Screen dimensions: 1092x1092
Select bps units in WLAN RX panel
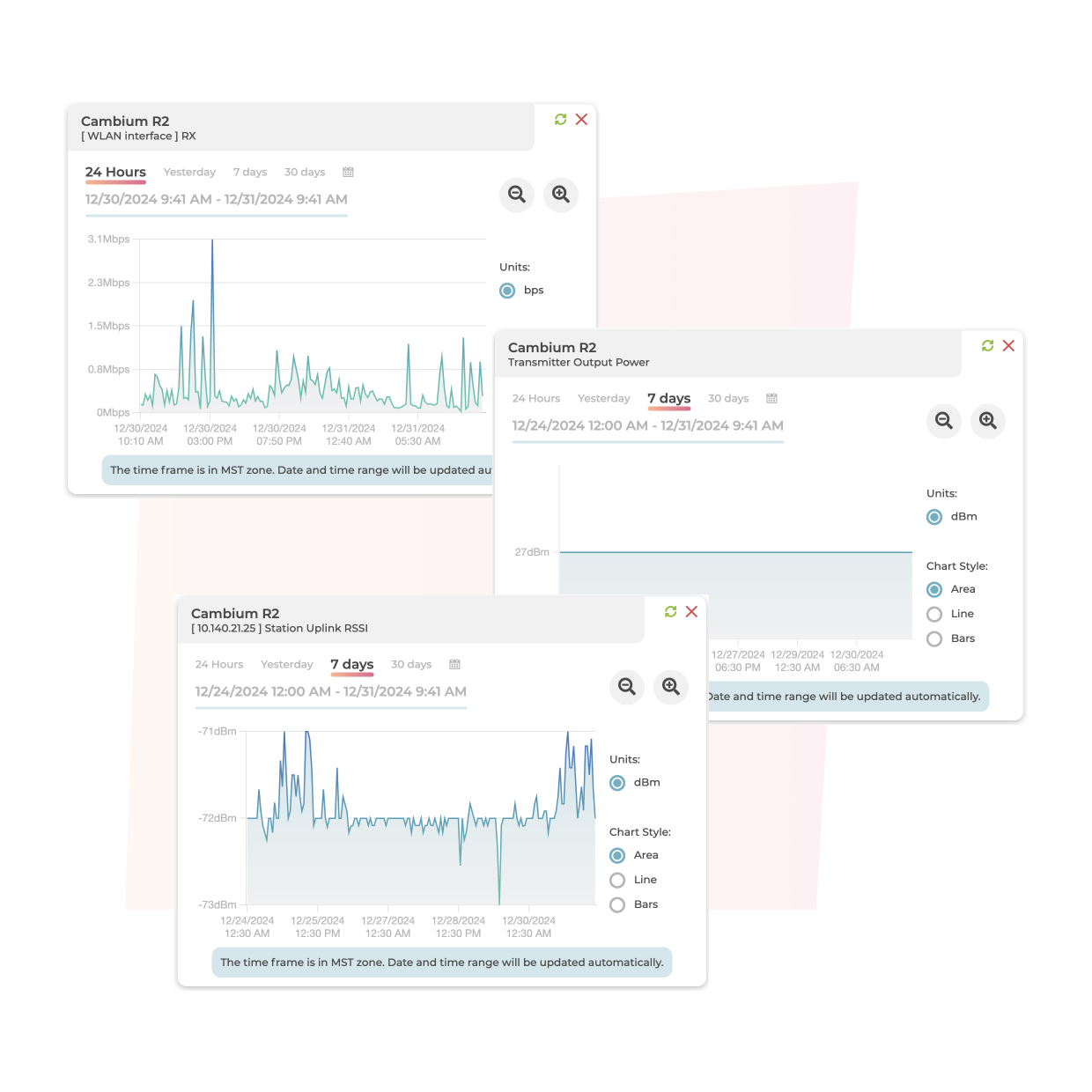click(507, 291)
